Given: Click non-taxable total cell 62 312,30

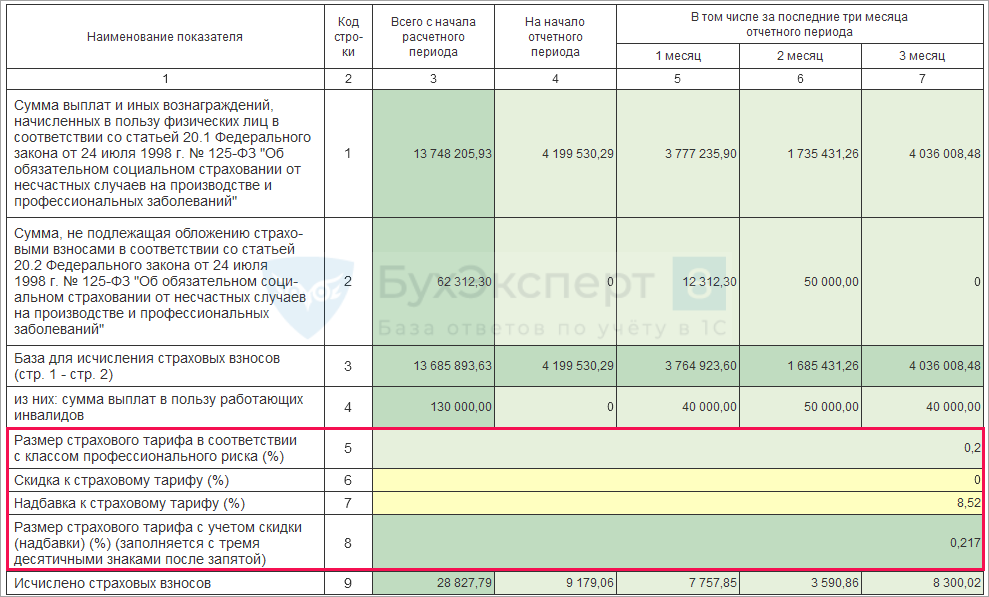Looking at the screenshot, I should [x=433, y=282].
